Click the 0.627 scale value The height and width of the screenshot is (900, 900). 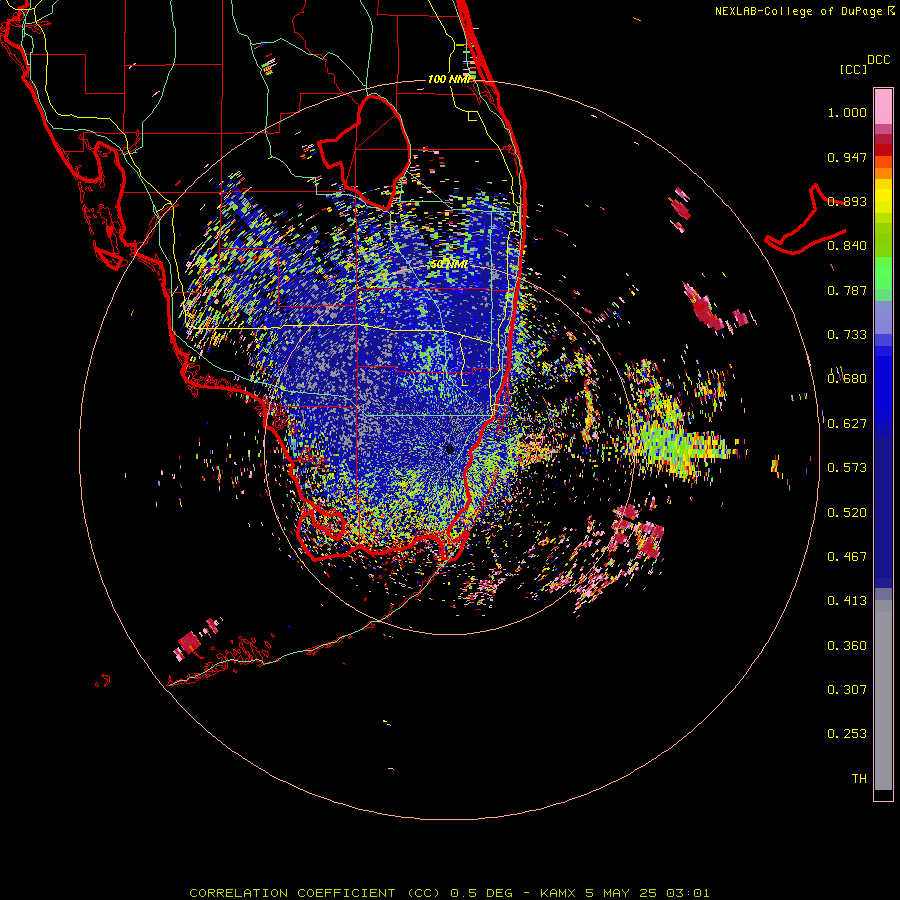click(x=847, y=424)
